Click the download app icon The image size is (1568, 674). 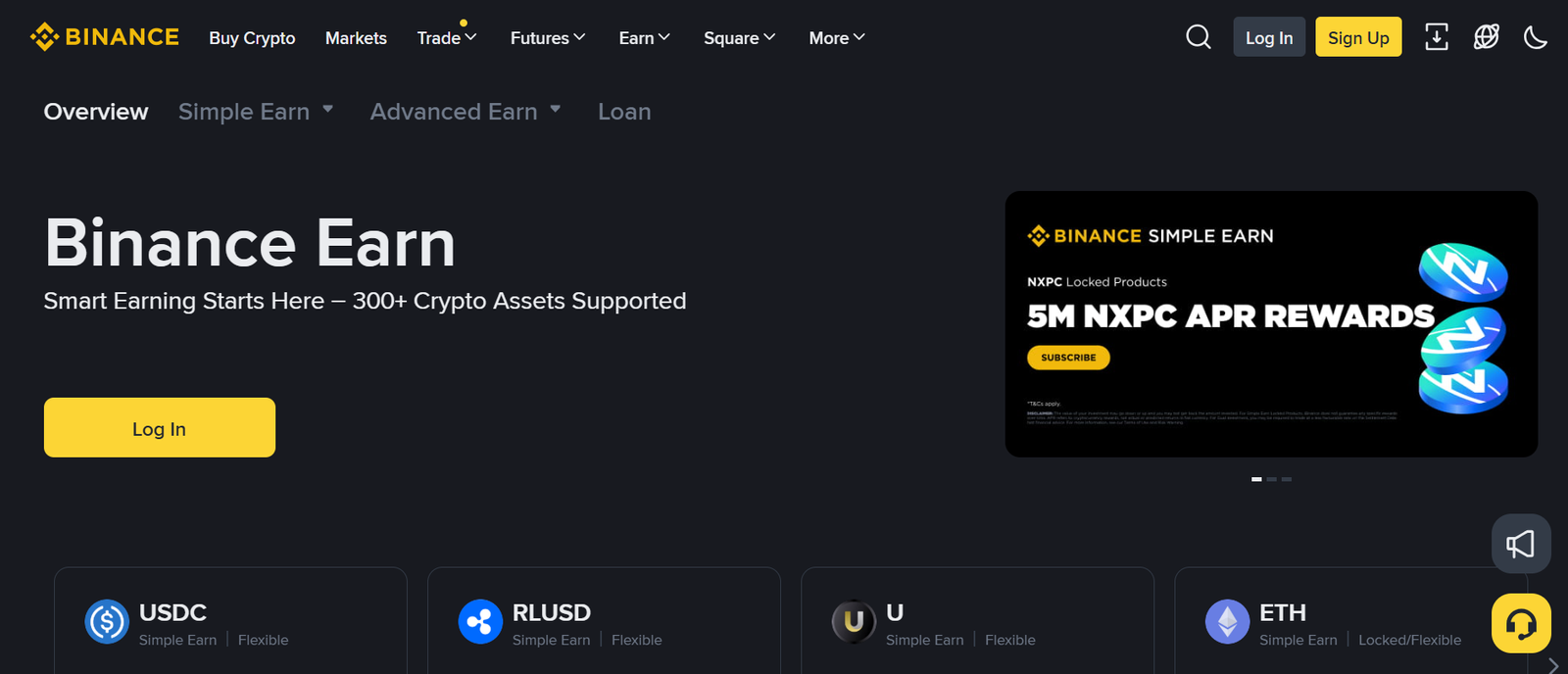click(1437, 37)
